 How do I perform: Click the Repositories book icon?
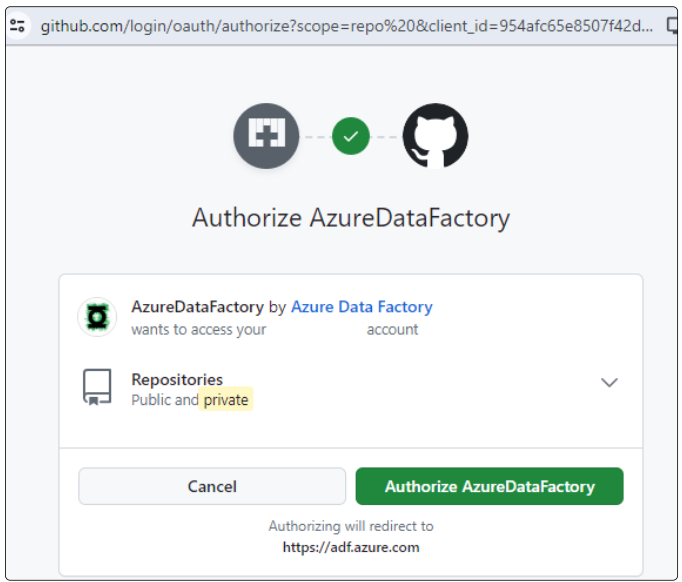(97, 387)
